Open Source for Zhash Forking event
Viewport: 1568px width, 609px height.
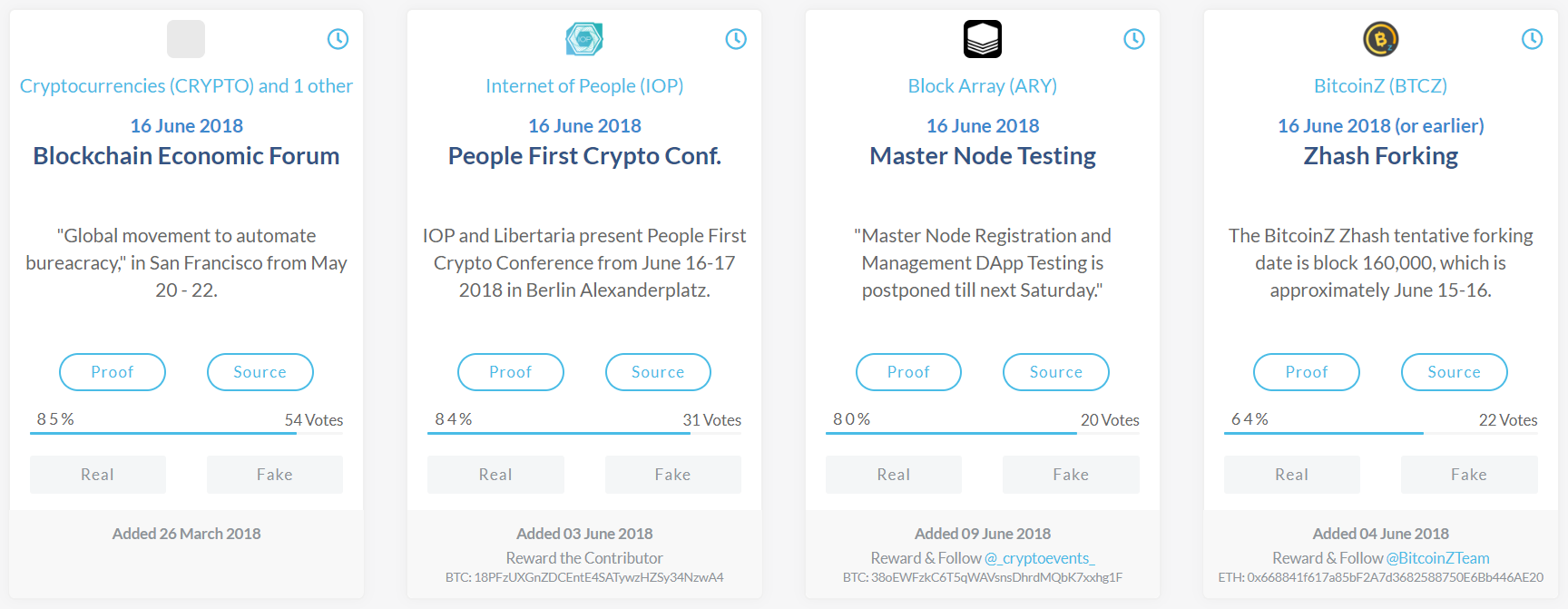point(1454,372)
